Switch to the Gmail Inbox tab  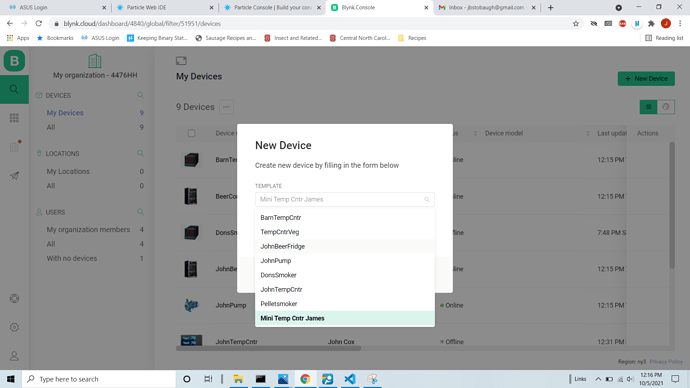click(x=486, y=7)
